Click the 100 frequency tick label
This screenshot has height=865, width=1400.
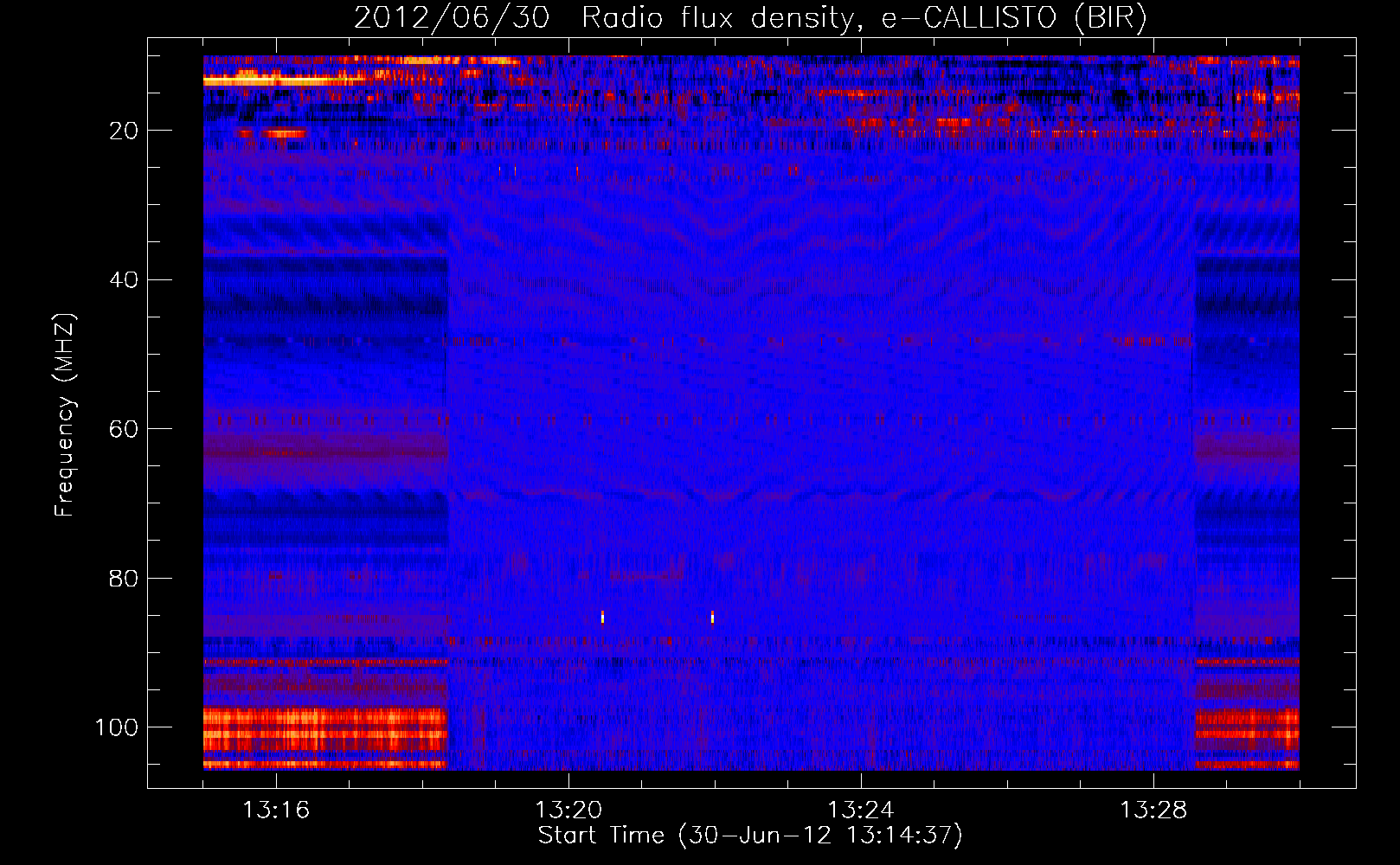point(117,727)
